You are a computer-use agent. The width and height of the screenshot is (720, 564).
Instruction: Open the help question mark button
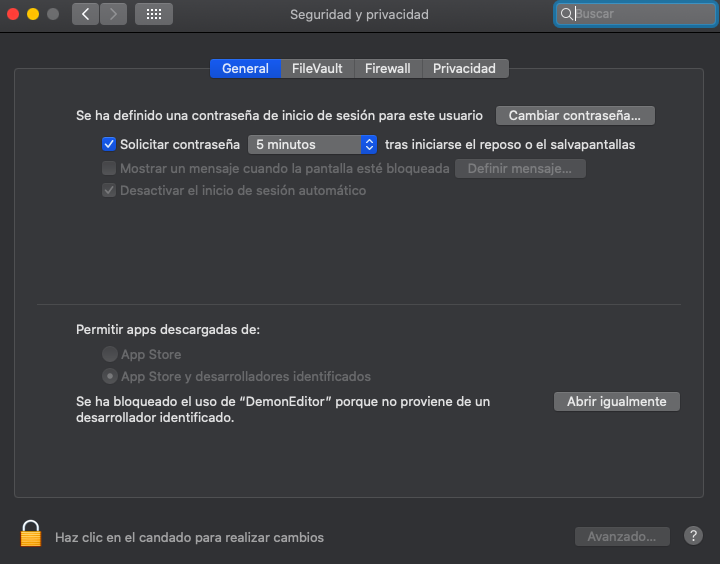693,536
